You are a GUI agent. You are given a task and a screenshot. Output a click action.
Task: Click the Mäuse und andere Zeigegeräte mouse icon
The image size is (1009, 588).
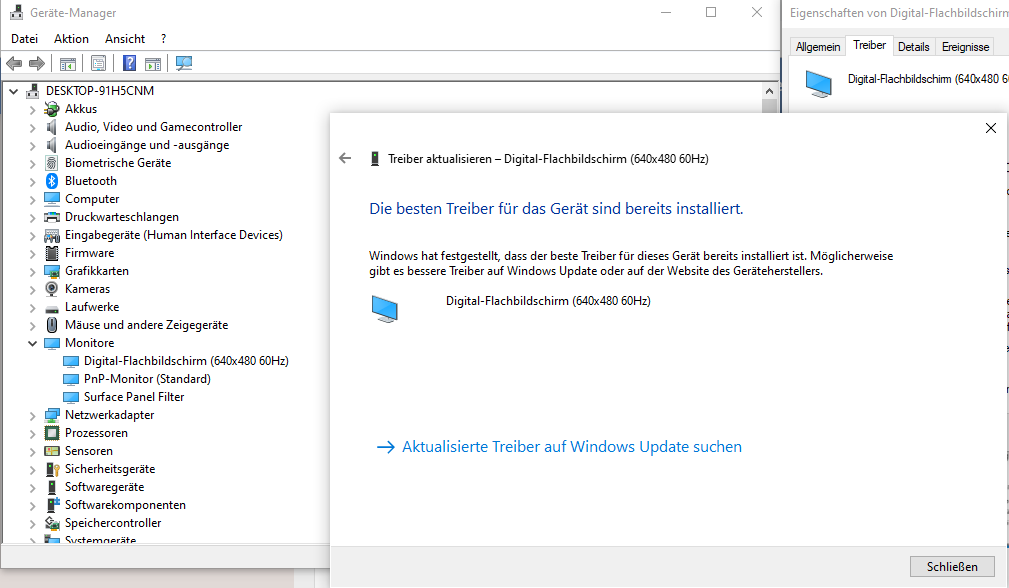[x=52, y=325]
